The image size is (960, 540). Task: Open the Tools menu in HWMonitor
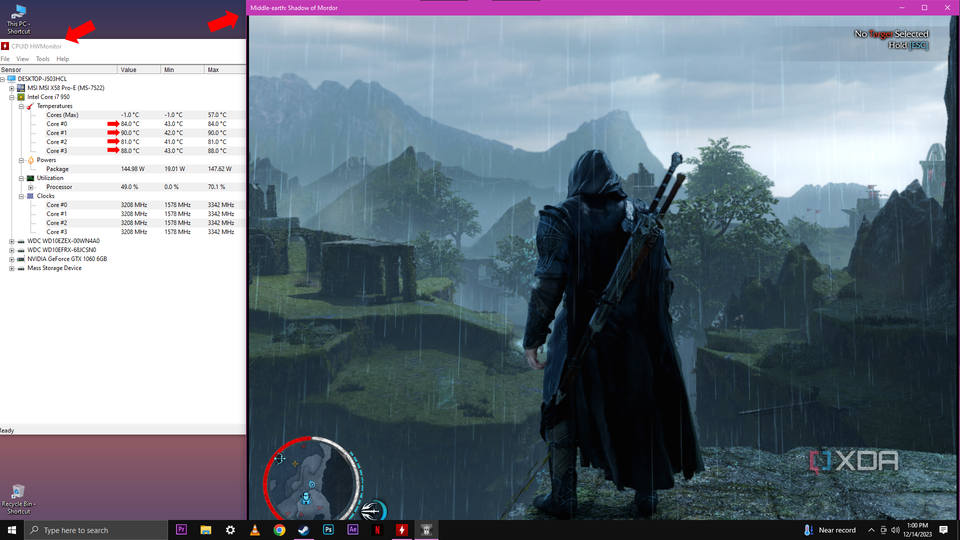[x=42, y=59]
